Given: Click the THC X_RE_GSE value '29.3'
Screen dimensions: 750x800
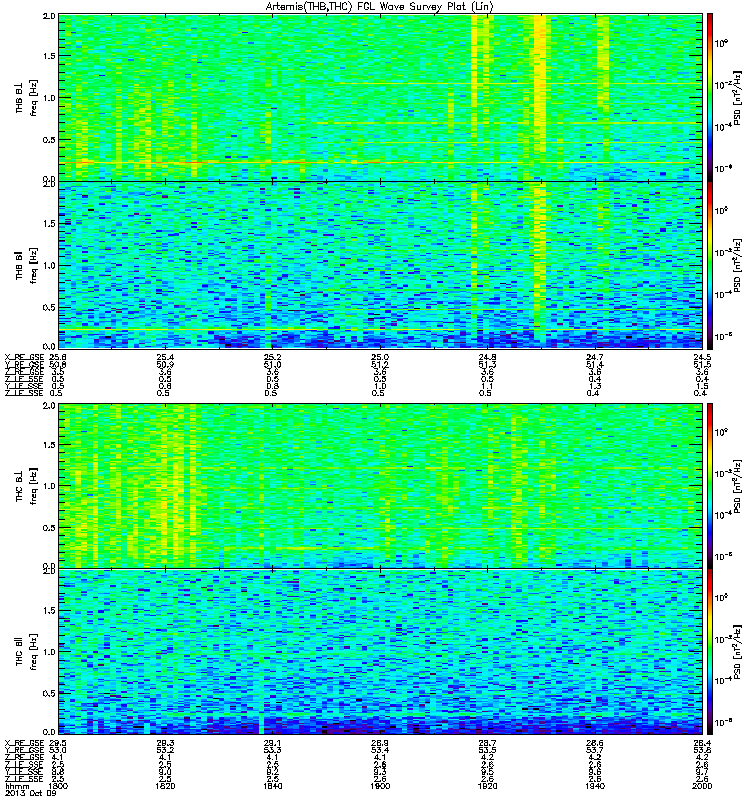Looking at the screenshot, I should (x=165, y=743).
